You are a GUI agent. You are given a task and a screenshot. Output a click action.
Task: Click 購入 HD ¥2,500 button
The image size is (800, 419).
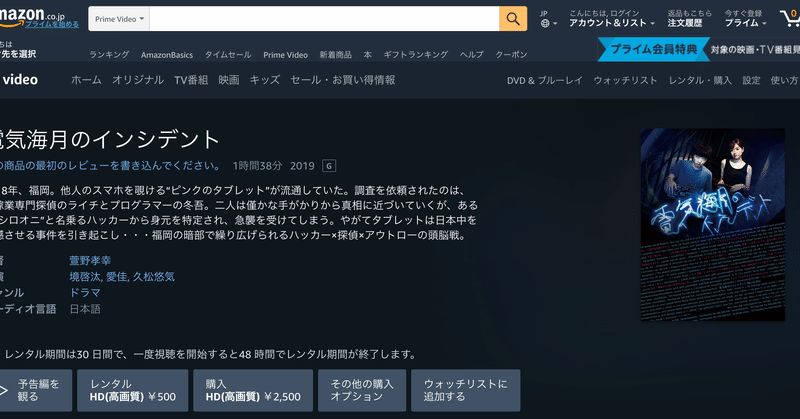(253, 390)
